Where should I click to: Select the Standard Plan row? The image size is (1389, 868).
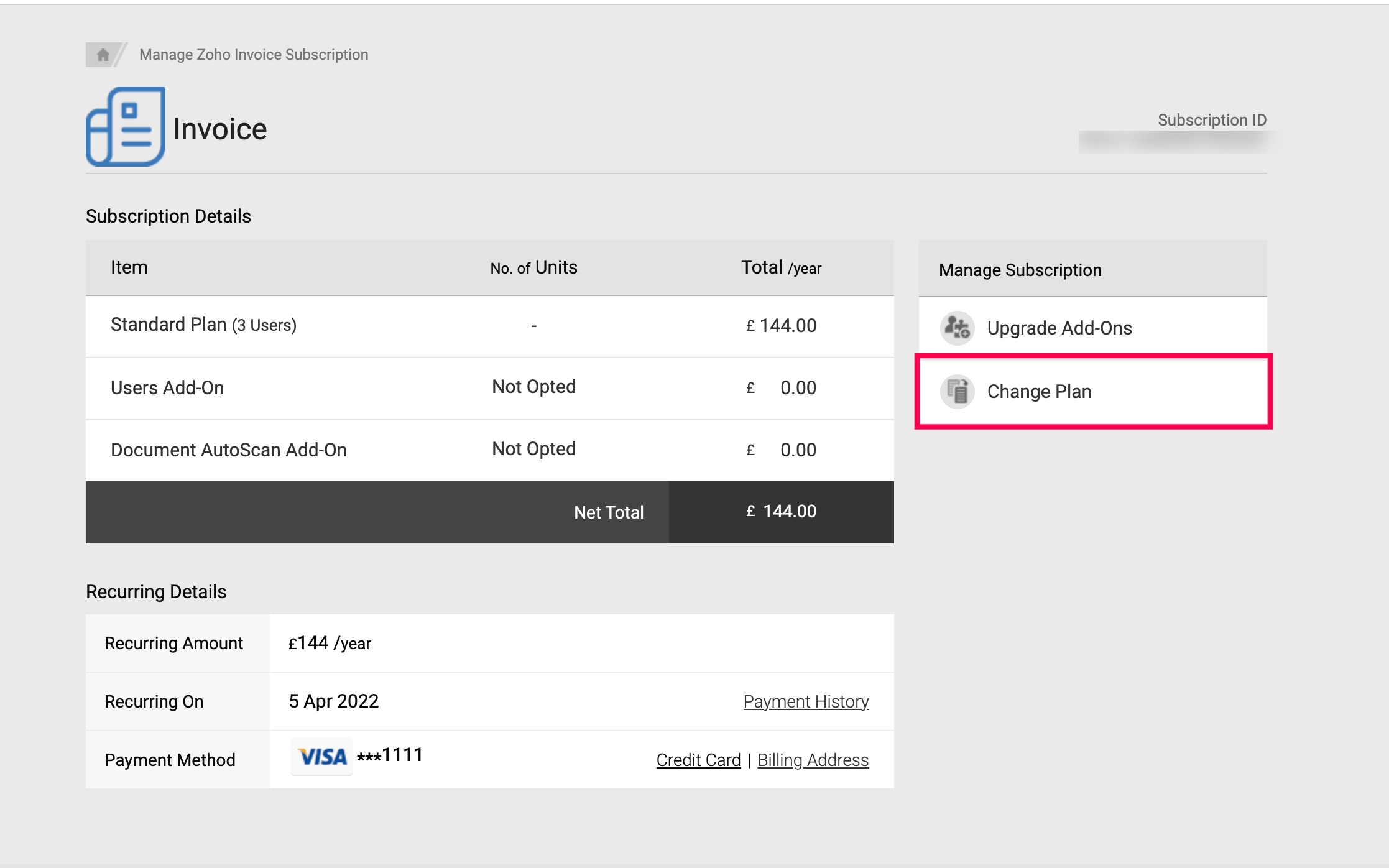[x=203, y=325]
